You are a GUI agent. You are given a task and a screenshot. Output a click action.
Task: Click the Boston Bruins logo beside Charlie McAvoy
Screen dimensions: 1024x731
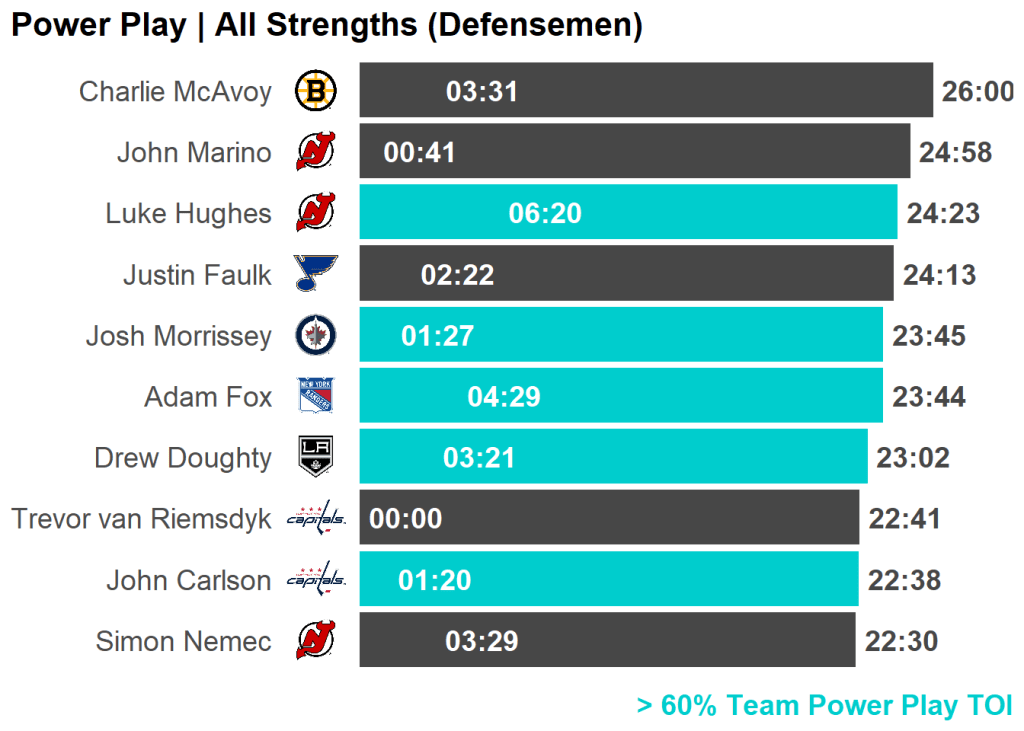[x=316, y=92]
